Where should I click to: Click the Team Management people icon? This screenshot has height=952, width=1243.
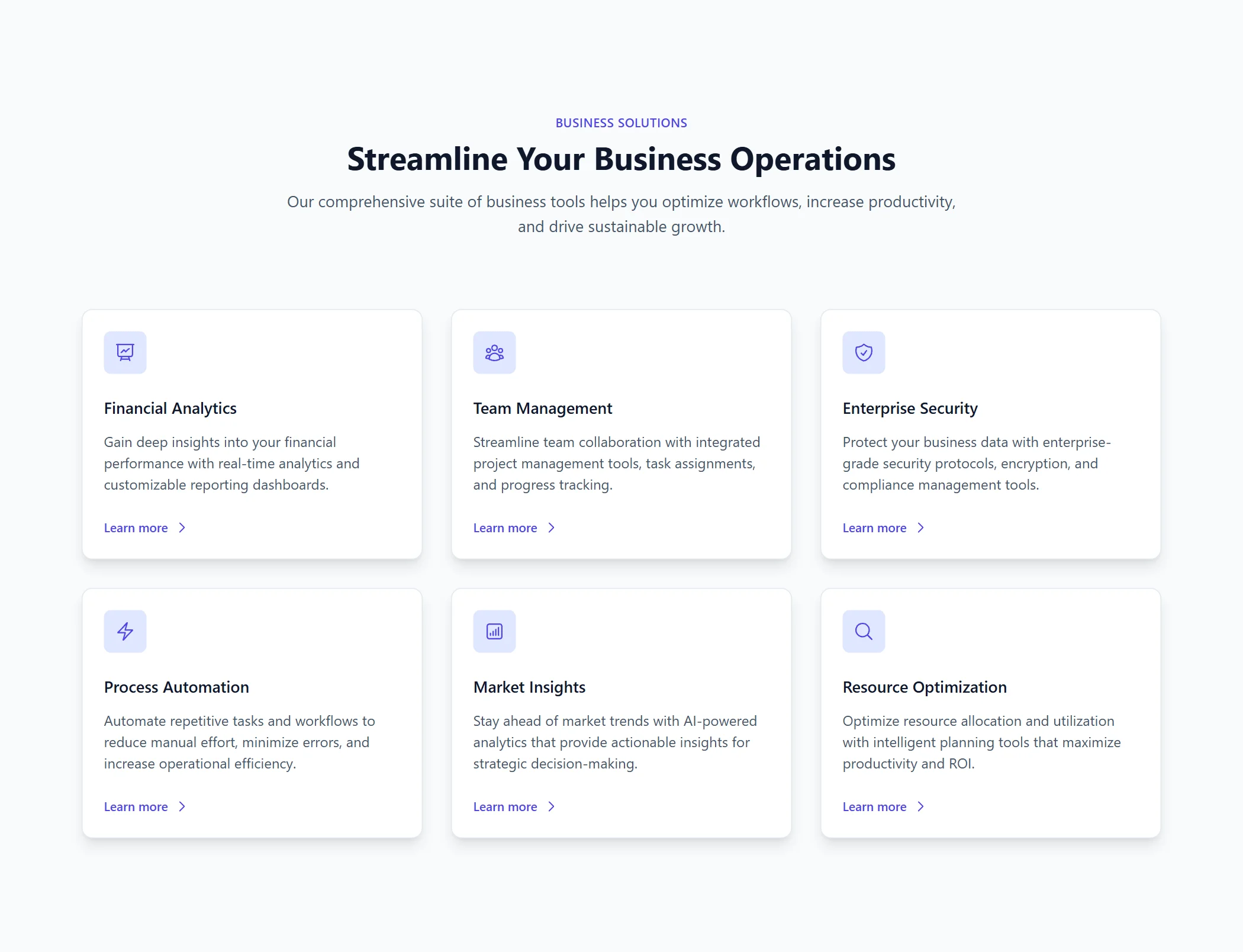point(494,352)
